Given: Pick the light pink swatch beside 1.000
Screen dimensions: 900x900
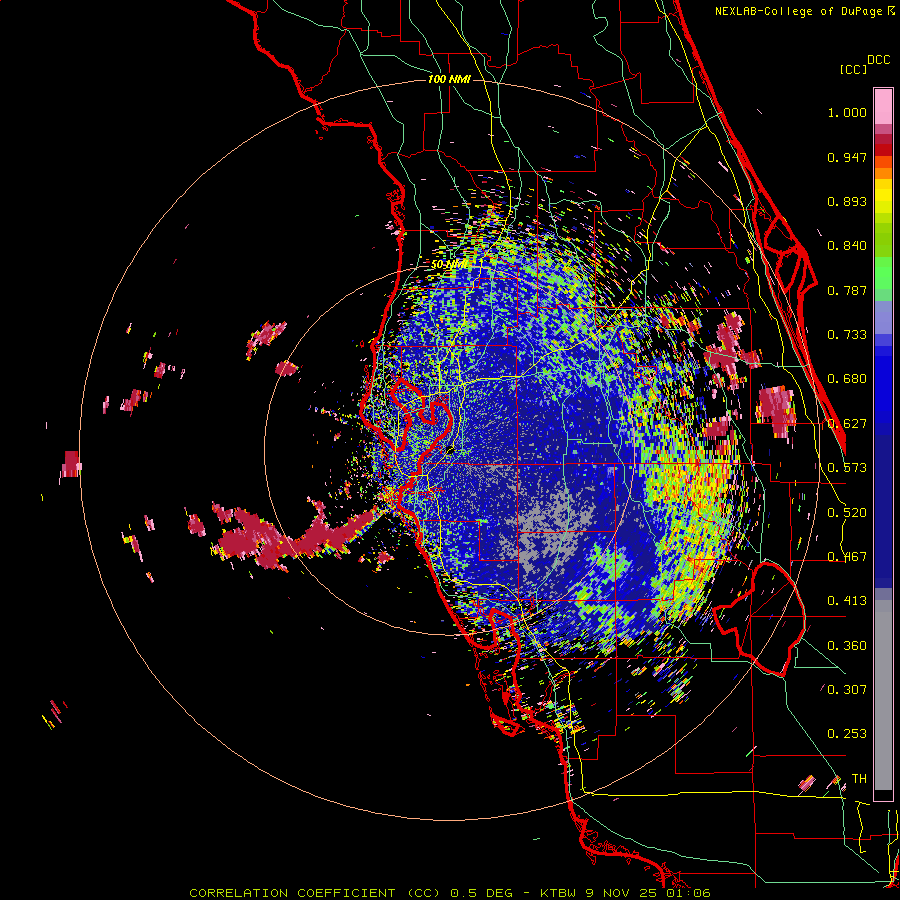Looking at the screenshot, I should coord(883,107).
